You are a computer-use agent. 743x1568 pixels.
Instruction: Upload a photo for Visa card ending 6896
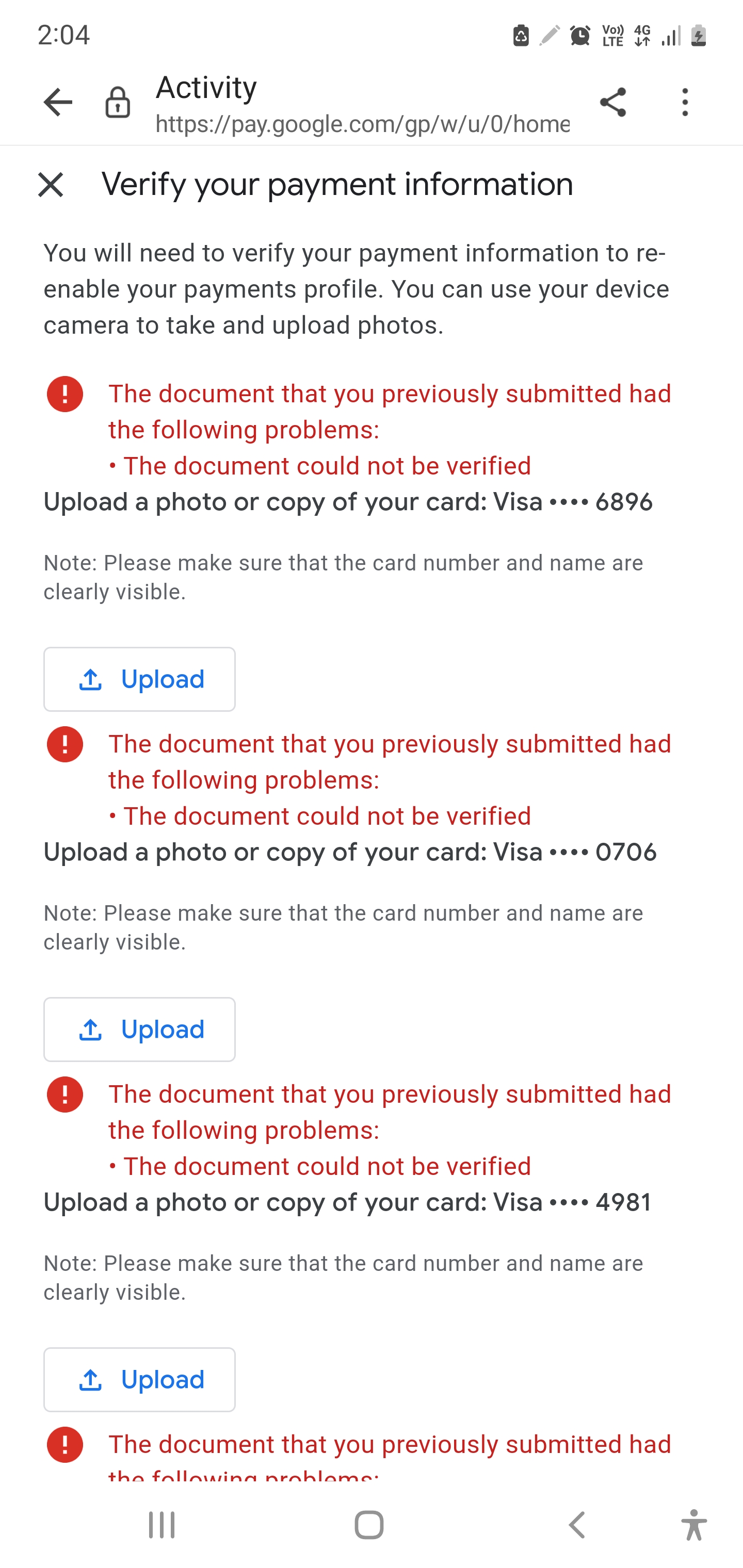click(139, 679)
